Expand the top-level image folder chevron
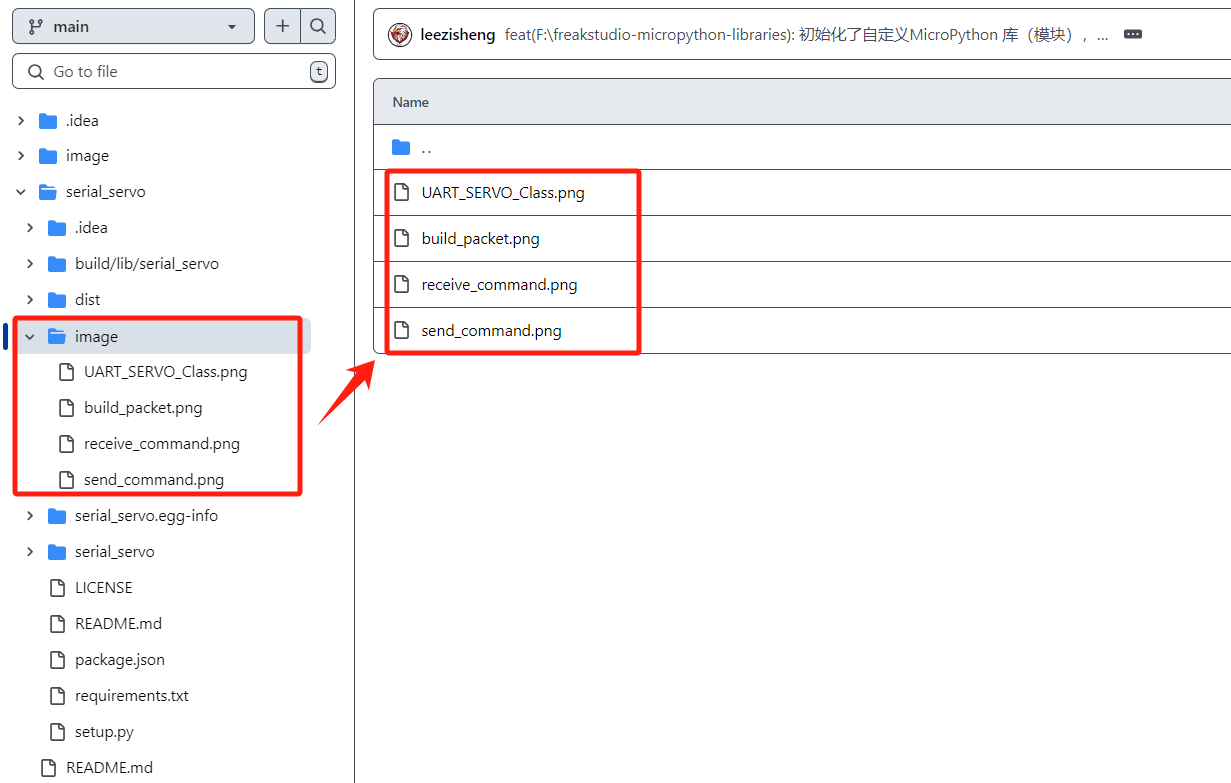Viewport: 1231px width, 783px height. (21, 156)
